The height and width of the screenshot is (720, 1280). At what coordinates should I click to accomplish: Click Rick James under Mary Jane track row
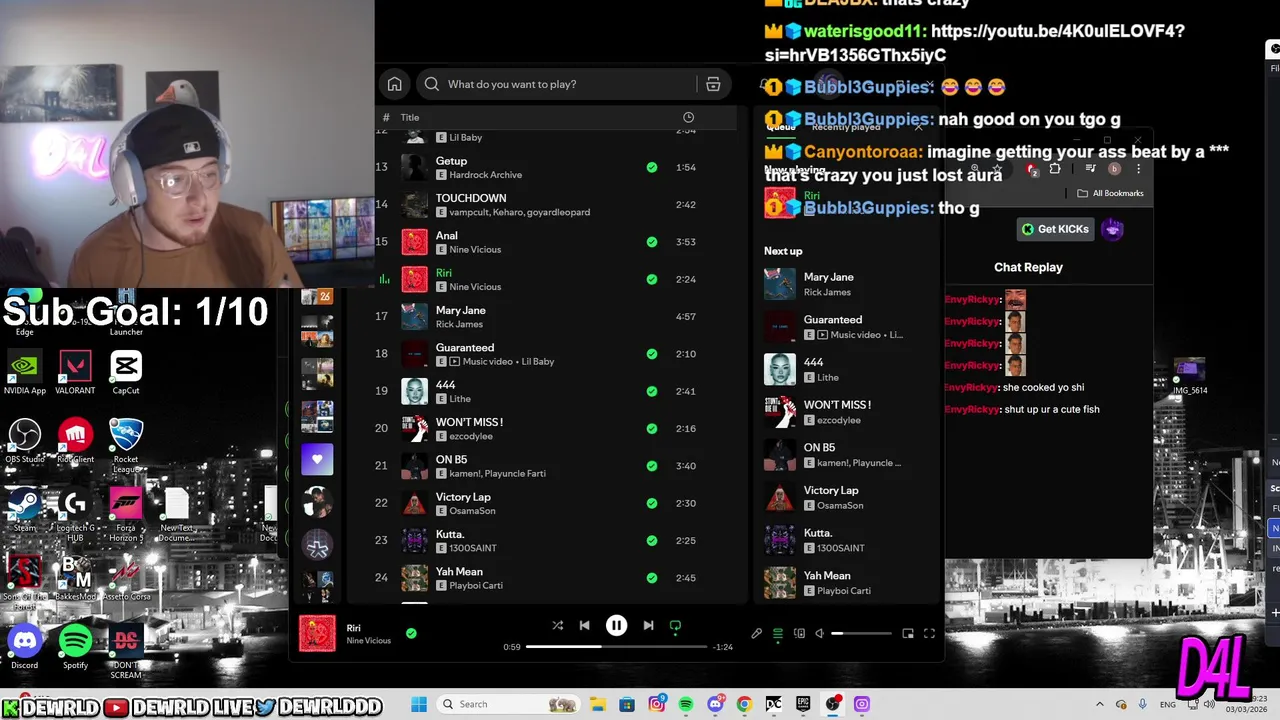point(459,324)
